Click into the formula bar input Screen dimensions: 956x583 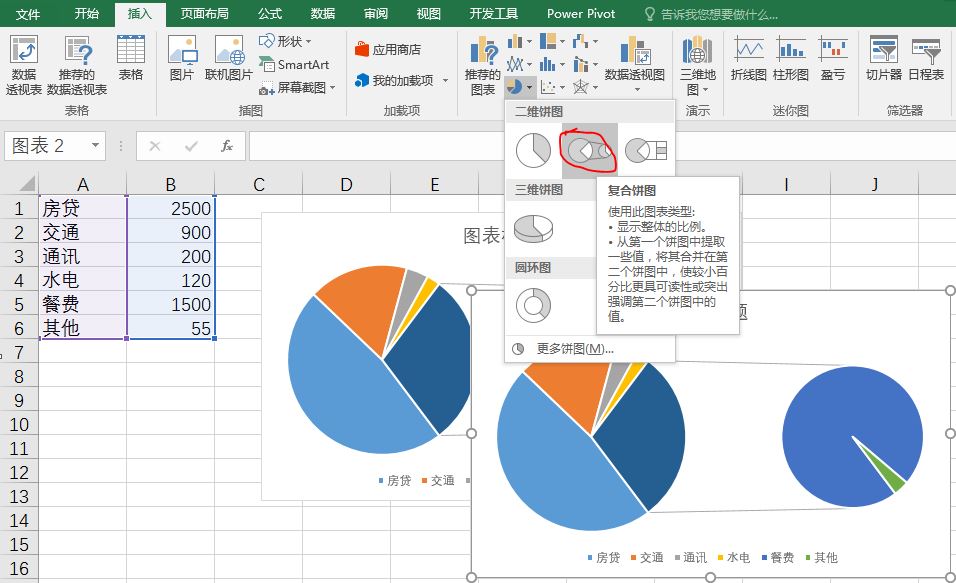376,146
